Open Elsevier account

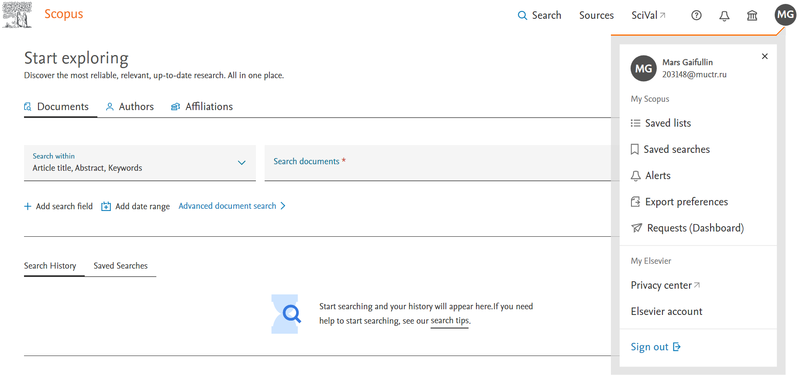click(x=666, y=311)
